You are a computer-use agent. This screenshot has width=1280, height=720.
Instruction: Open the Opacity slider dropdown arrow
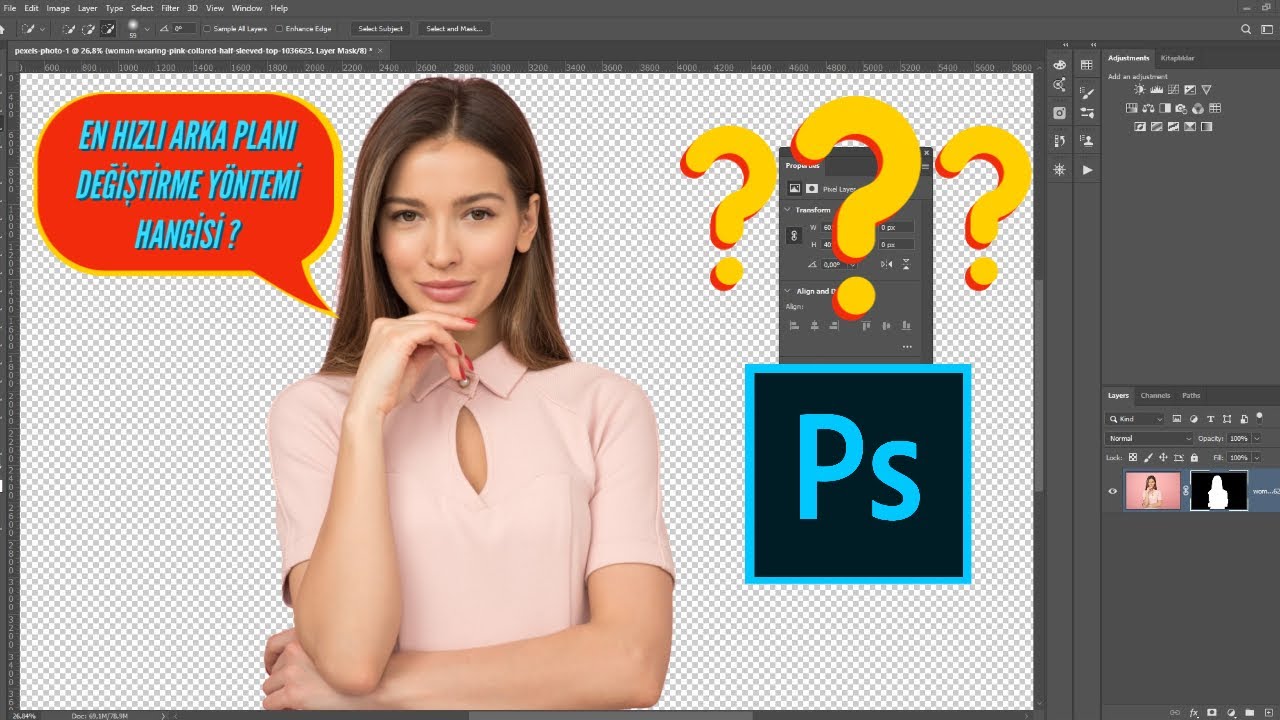click(x=1257, y=438)
